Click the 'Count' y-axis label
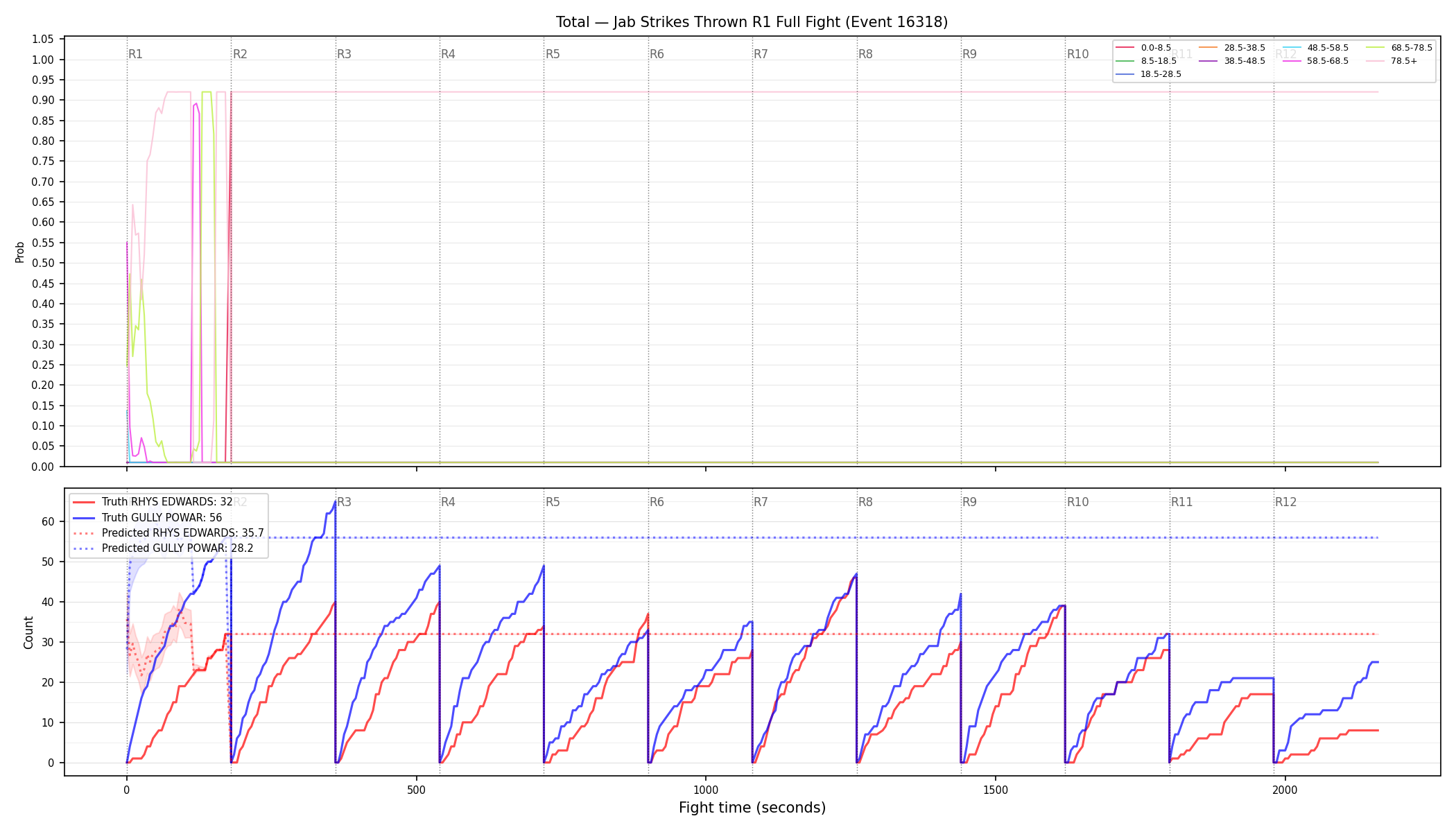 pyautogui.click(x=28, y=632)
